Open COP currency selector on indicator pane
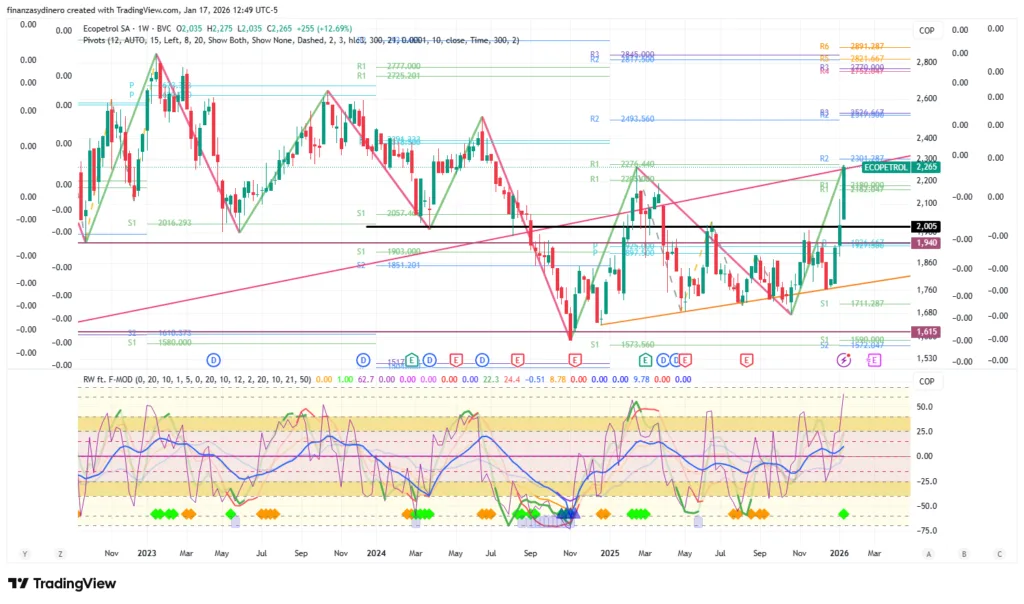This screenshot has height=604, width=1024. (925, 381)
